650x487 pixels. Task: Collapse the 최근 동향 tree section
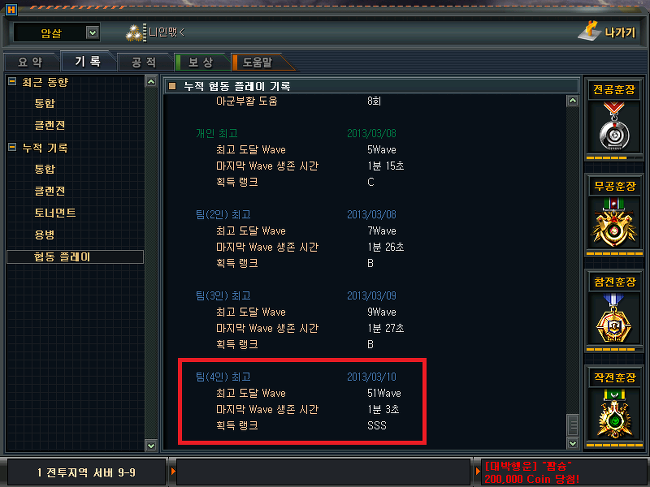pos(12,82)
